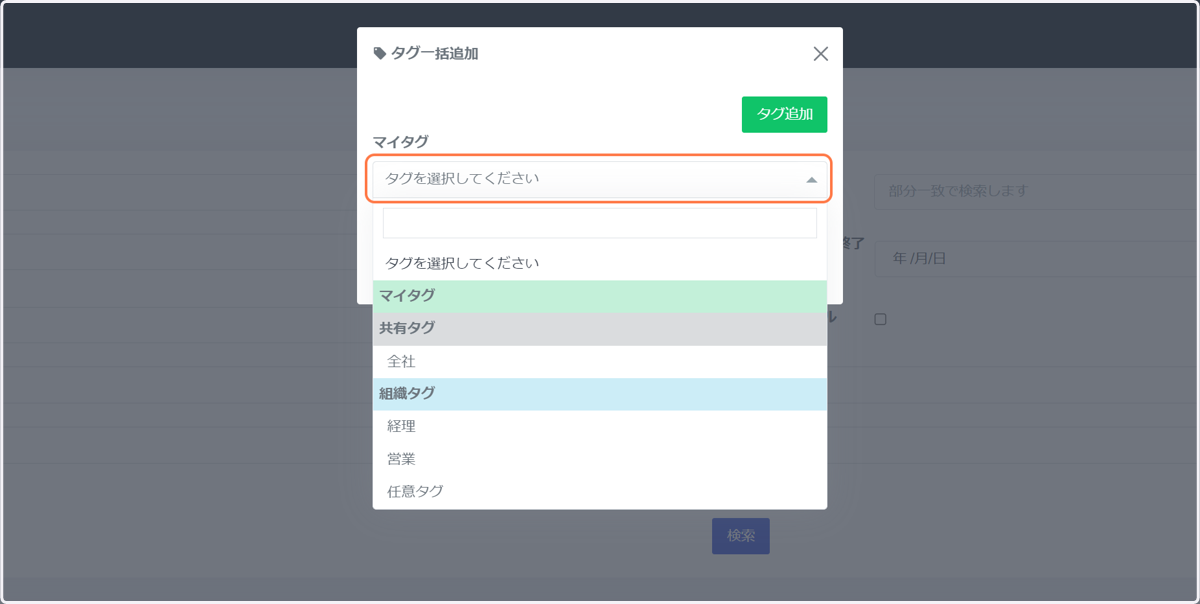Choose the 経理 tag option
The width and height of the screenshot is (1200, 604).
(600, 426)
